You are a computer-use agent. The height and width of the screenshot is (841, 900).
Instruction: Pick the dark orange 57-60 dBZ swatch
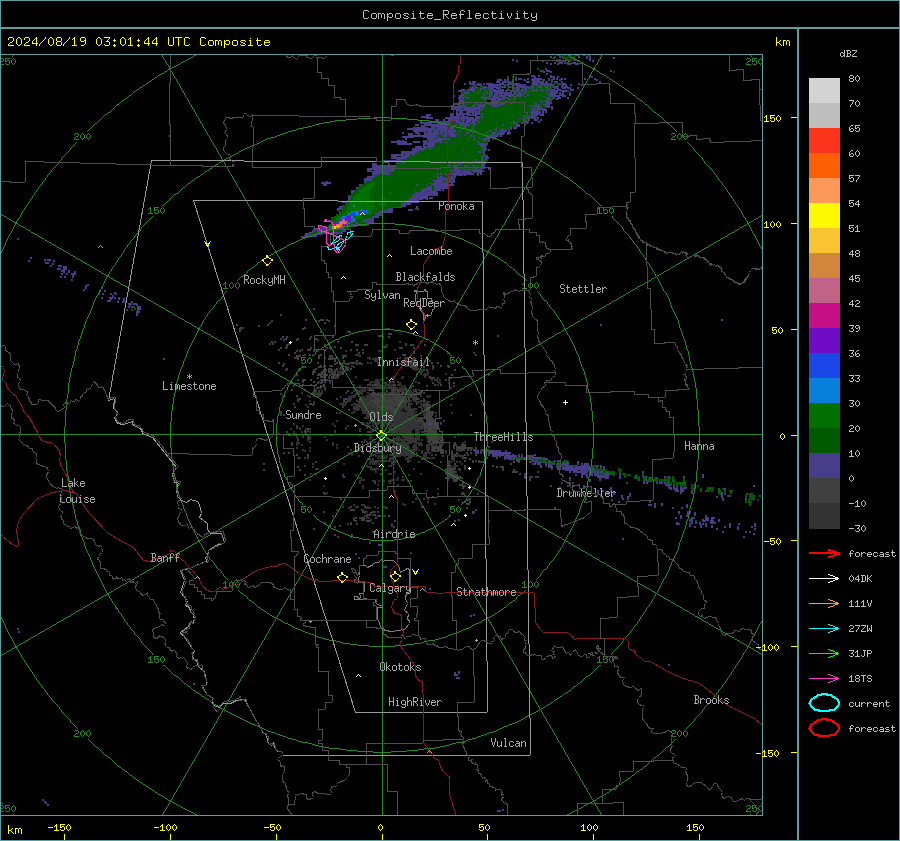pos(824,166)
